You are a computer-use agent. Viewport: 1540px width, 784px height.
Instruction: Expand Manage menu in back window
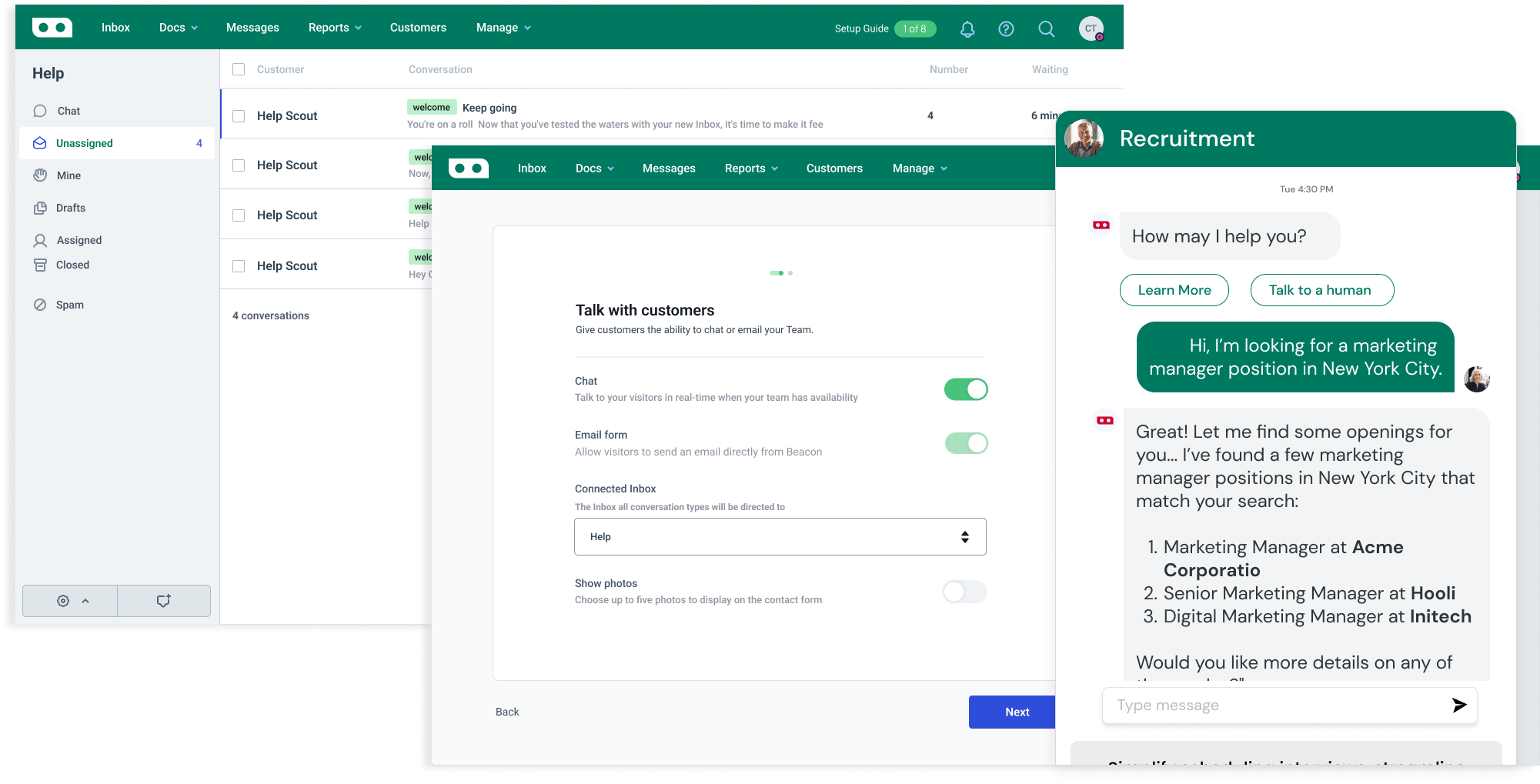[x=503, y=28]
